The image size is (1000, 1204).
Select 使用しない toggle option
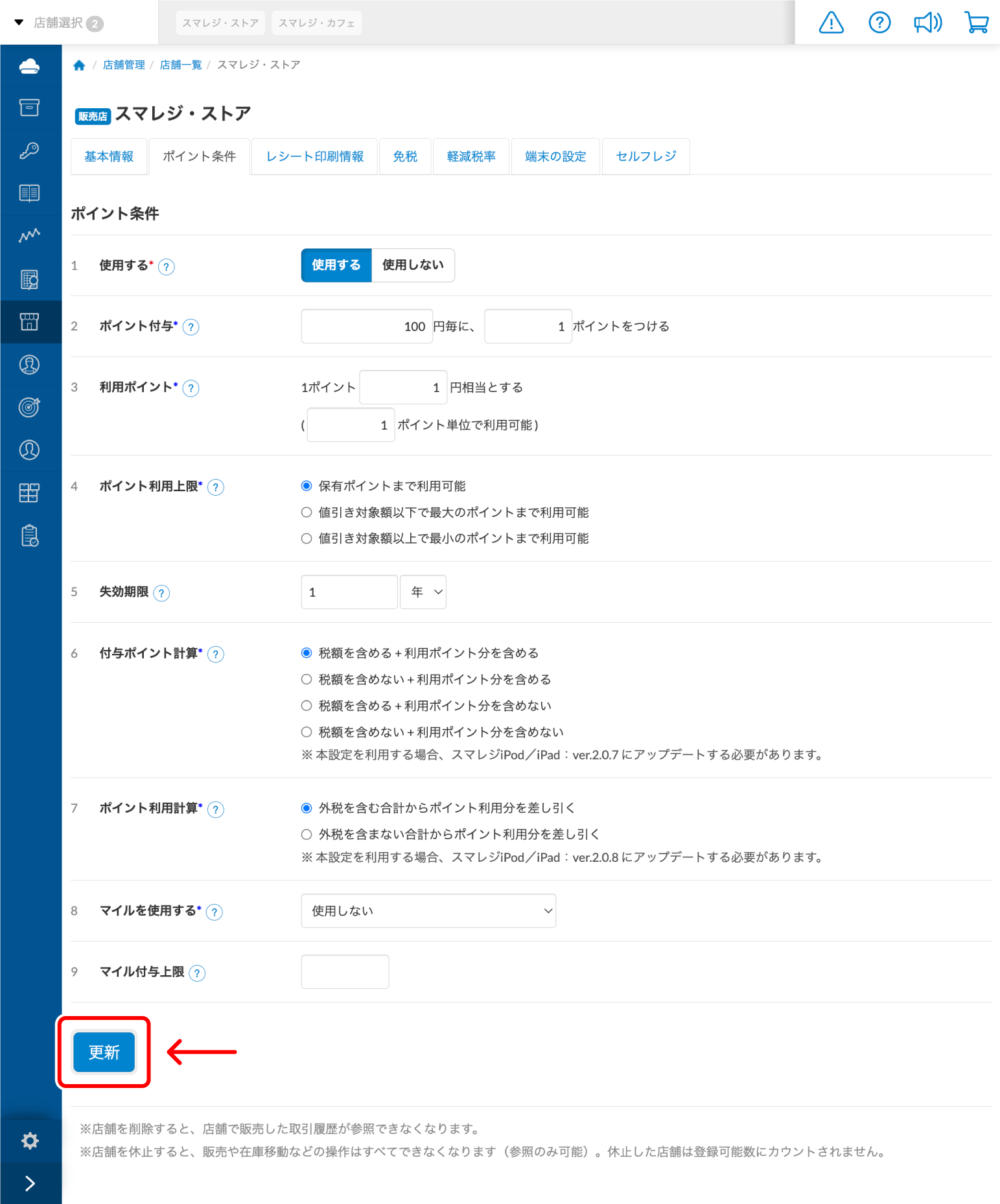point(413,265)
